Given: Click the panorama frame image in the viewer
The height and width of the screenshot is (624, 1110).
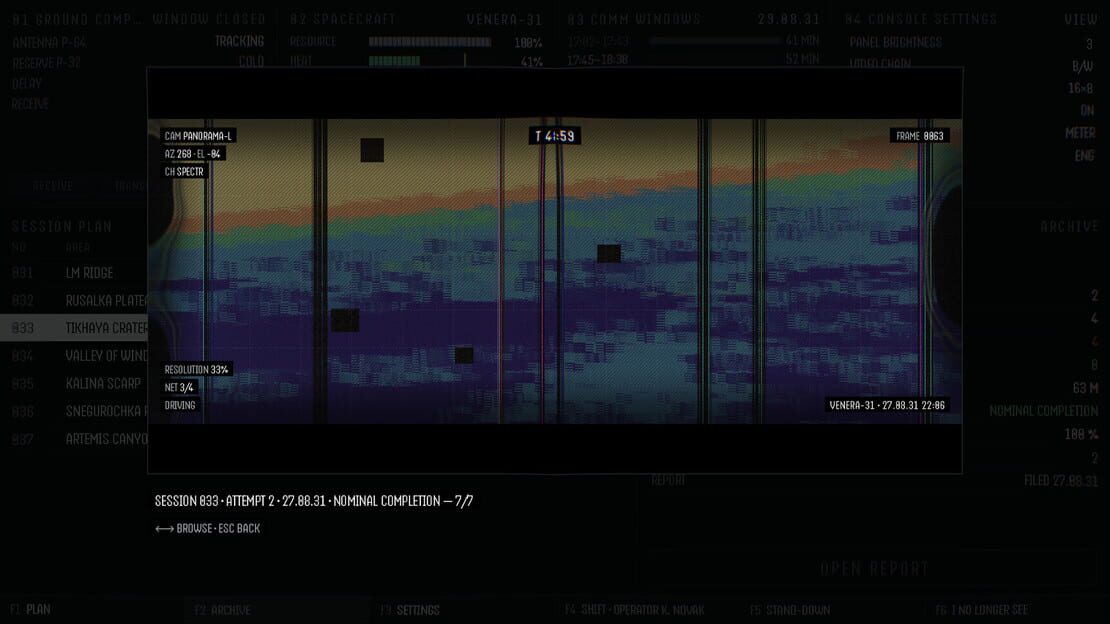Looking at the screenshot, I should 554,271.
